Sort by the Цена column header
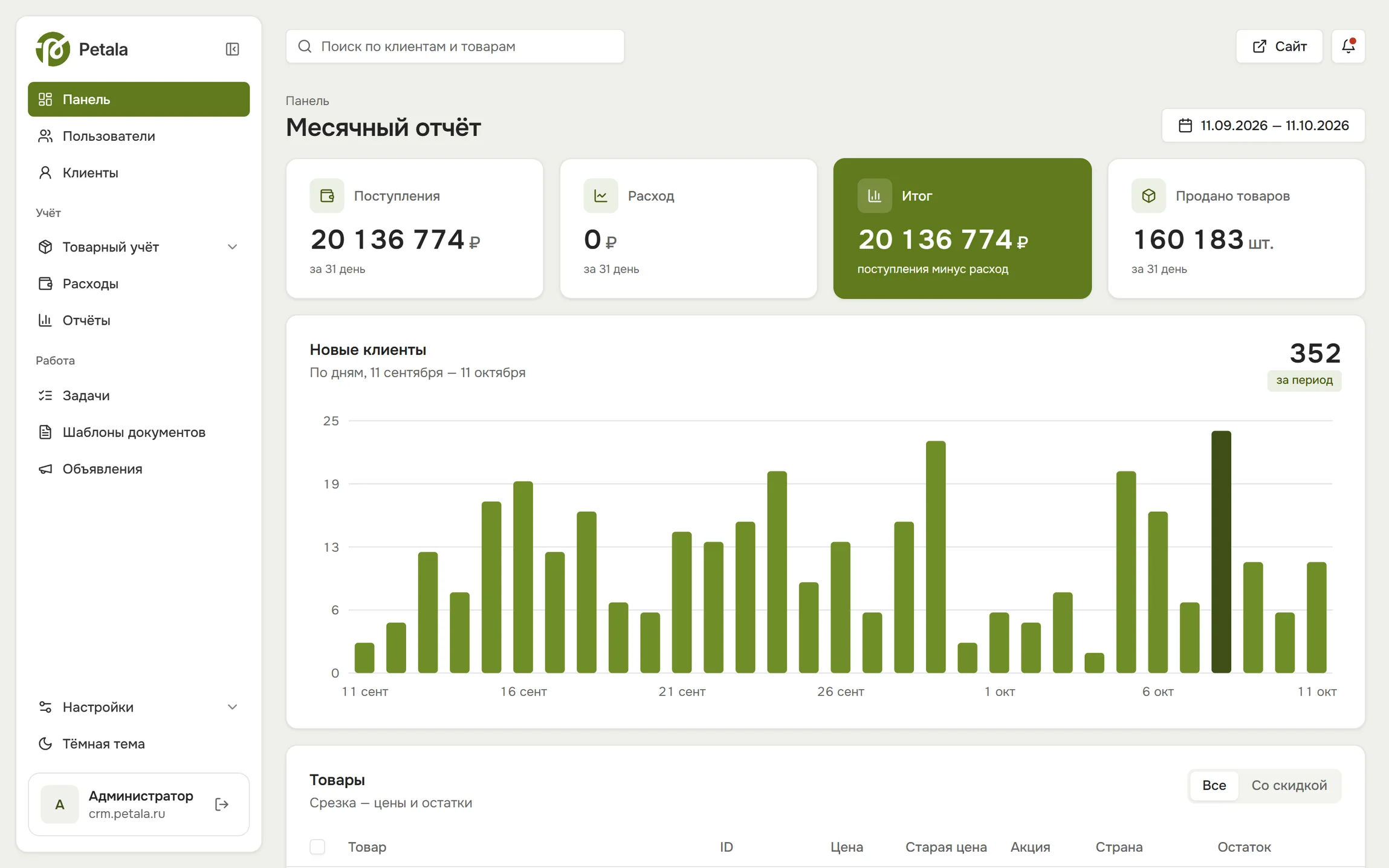 846,847
